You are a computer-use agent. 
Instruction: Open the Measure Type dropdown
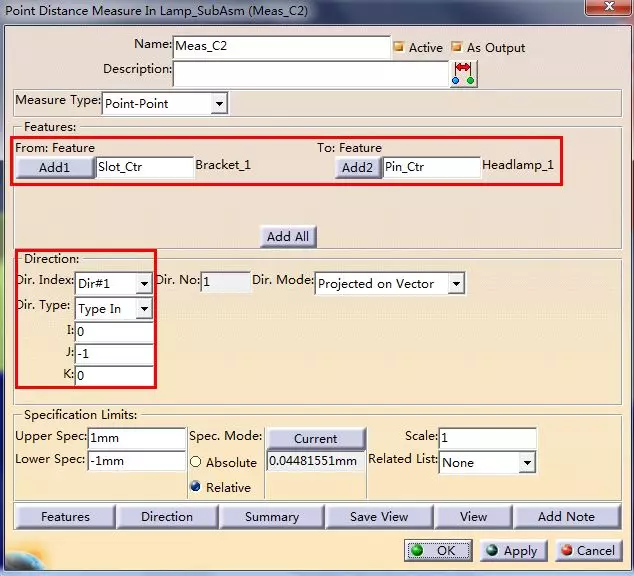(219, 103)
